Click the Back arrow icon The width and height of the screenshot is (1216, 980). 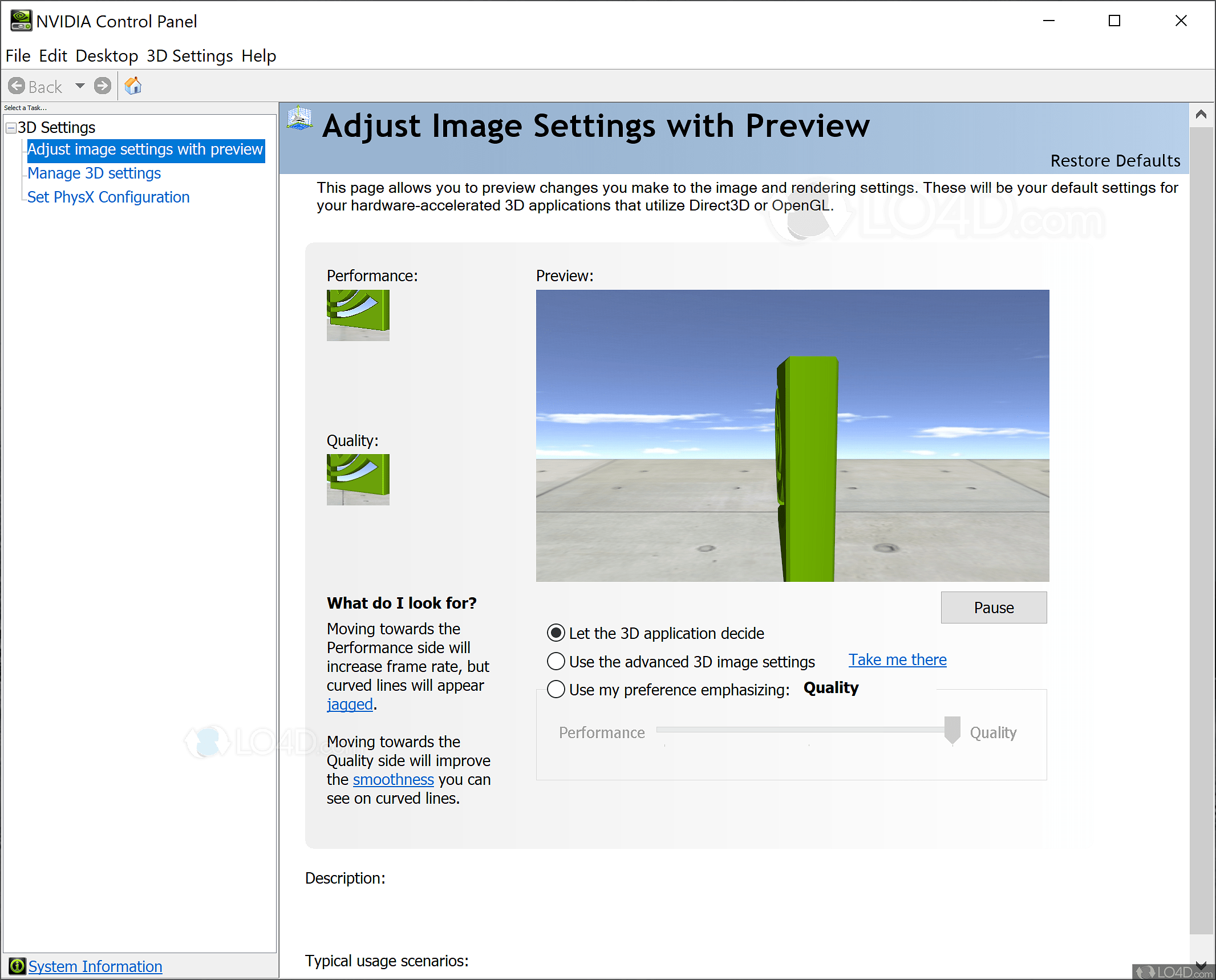pyautogui.click(x=17, y=86)
